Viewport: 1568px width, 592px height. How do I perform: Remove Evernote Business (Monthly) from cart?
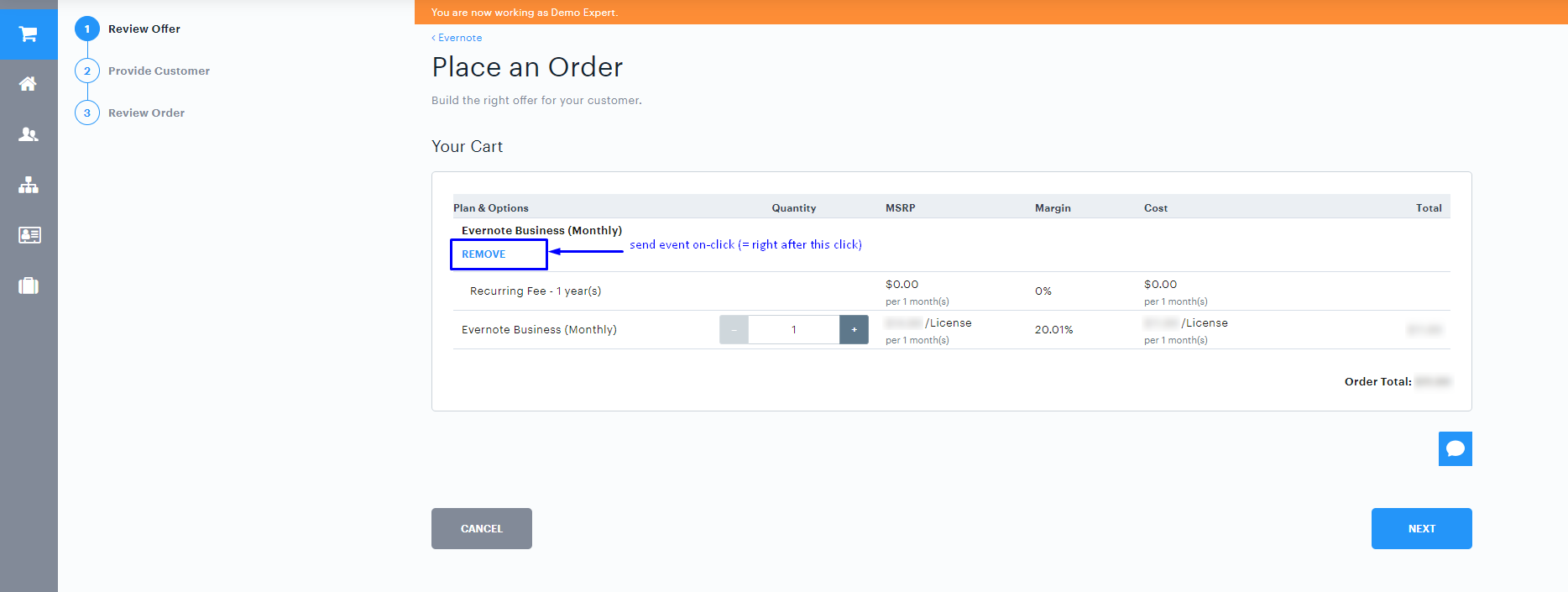pos(483,254)
